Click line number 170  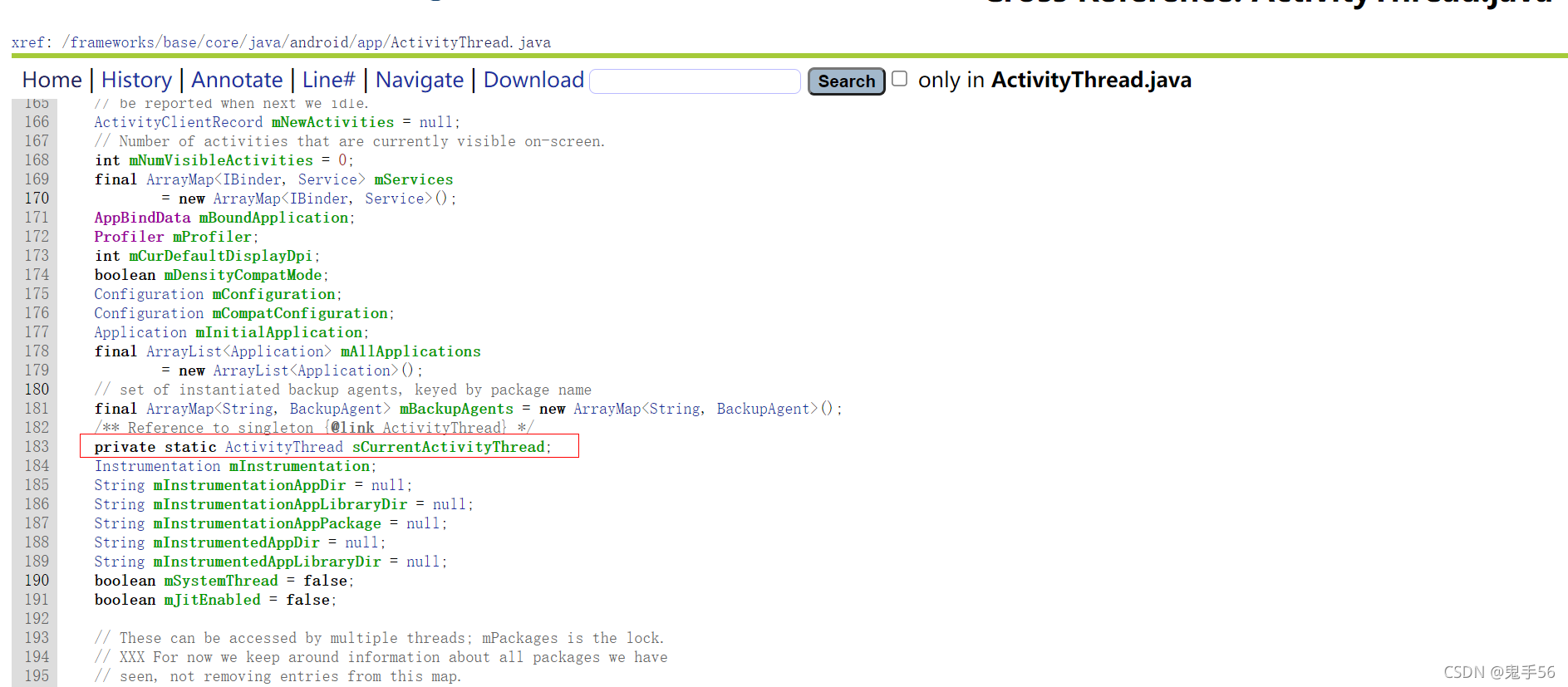tap(37, 199)
